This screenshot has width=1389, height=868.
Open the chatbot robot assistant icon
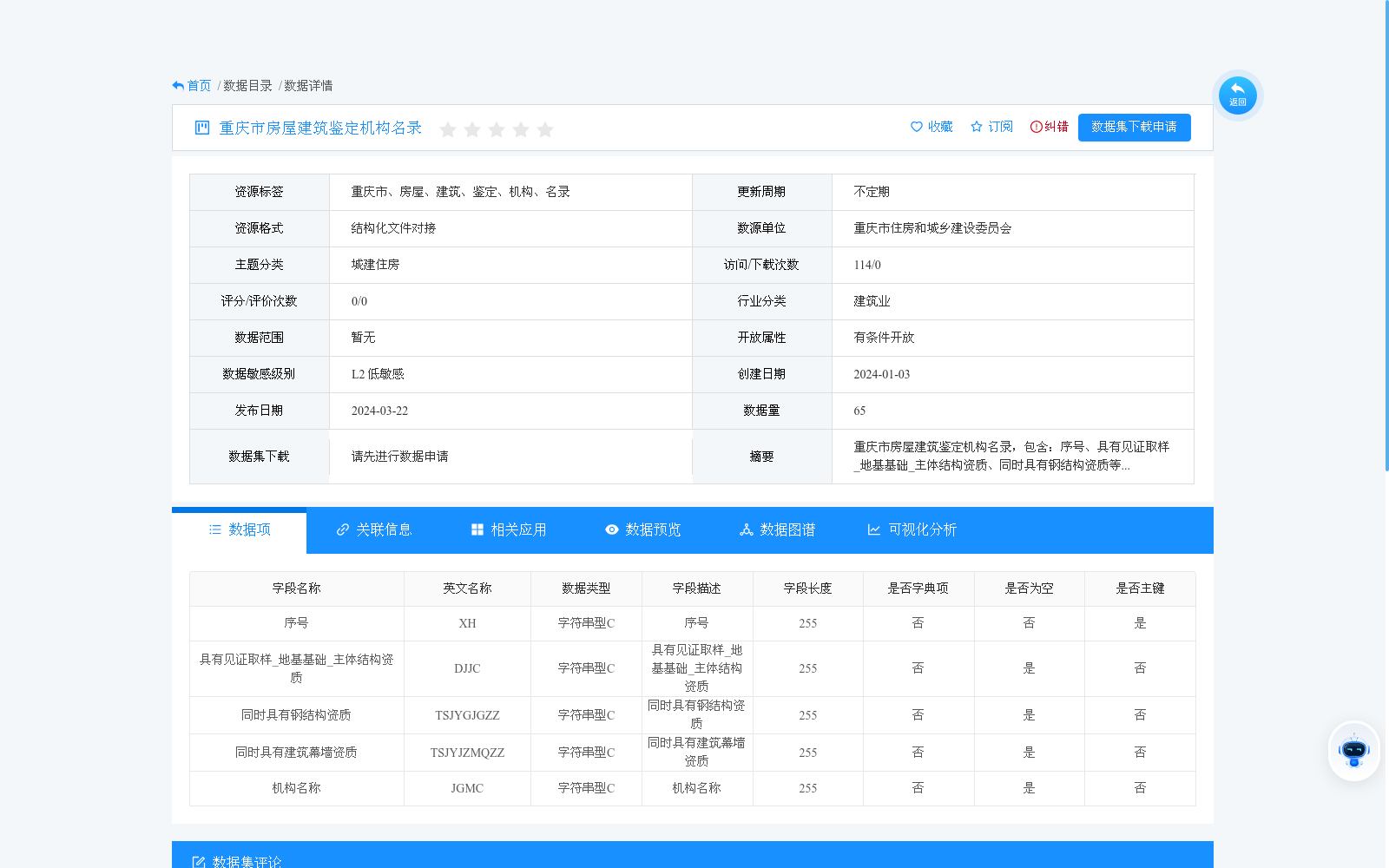[x=1354, y=751]
